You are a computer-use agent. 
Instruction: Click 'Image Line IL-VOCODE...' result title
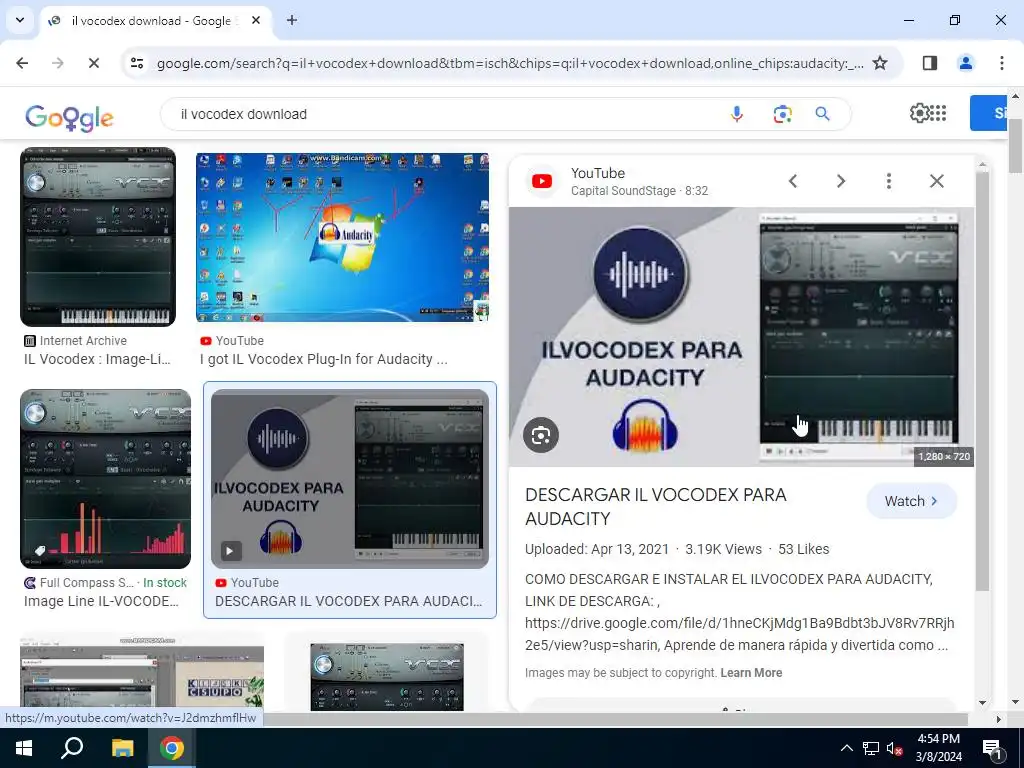click(101, 601)
